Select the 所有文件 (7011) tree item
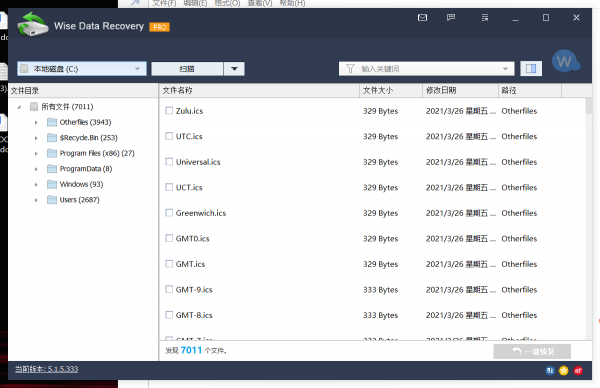Image resolution: width=600 pixels, height=388 pixels. (67, 107)
